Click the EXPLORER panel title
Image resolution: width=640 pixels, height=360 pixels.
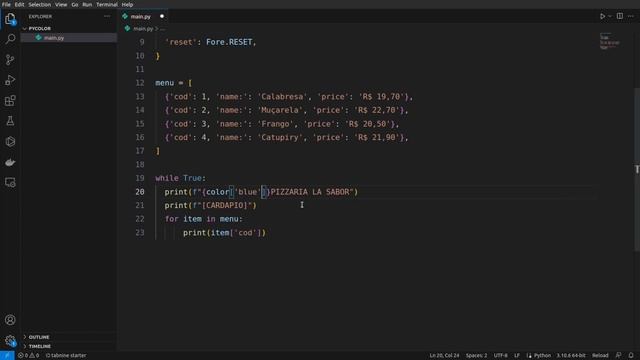tap(40, 16)
